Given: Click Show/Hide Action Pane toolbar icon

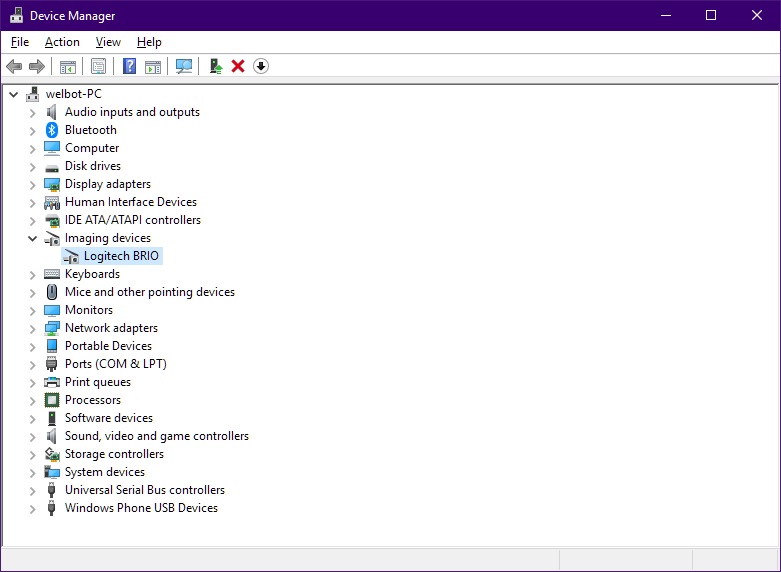Looking at the screenshot, I should click(x=153, y=66).
